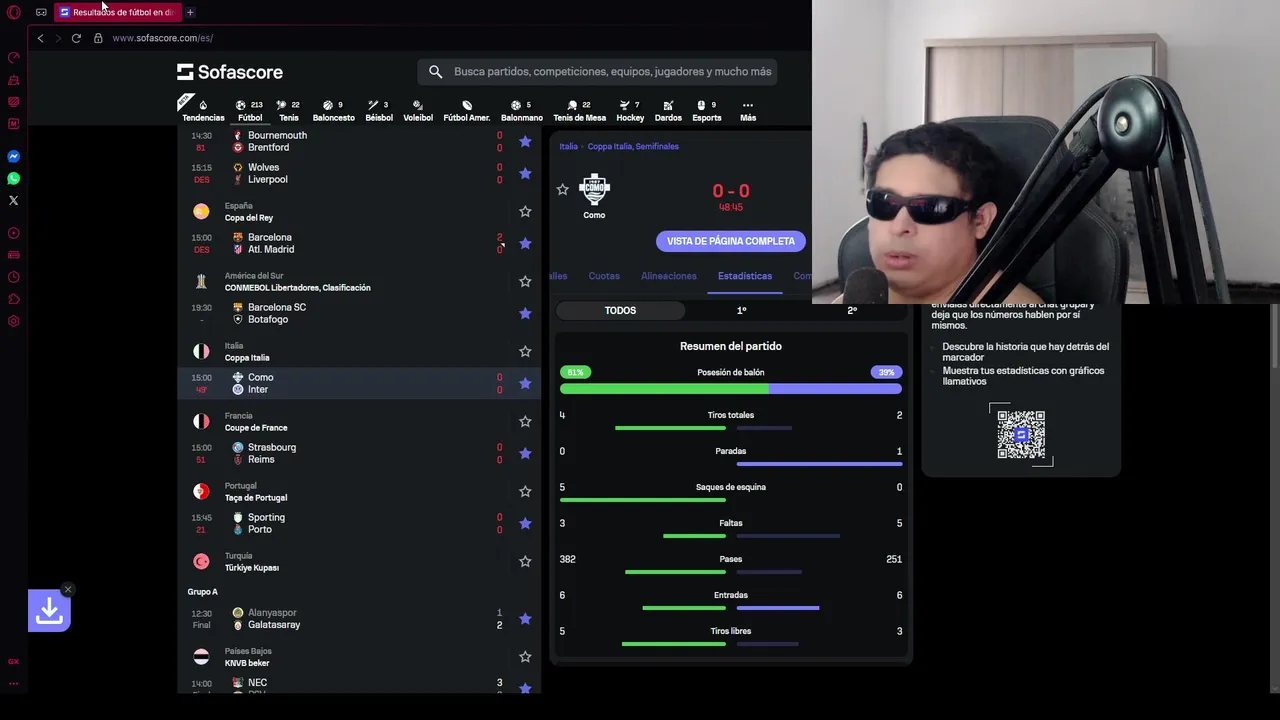Open GX Control speedometer in the sidebar
This screenshot has width=1280, height=720.
[x=14, y=57]
